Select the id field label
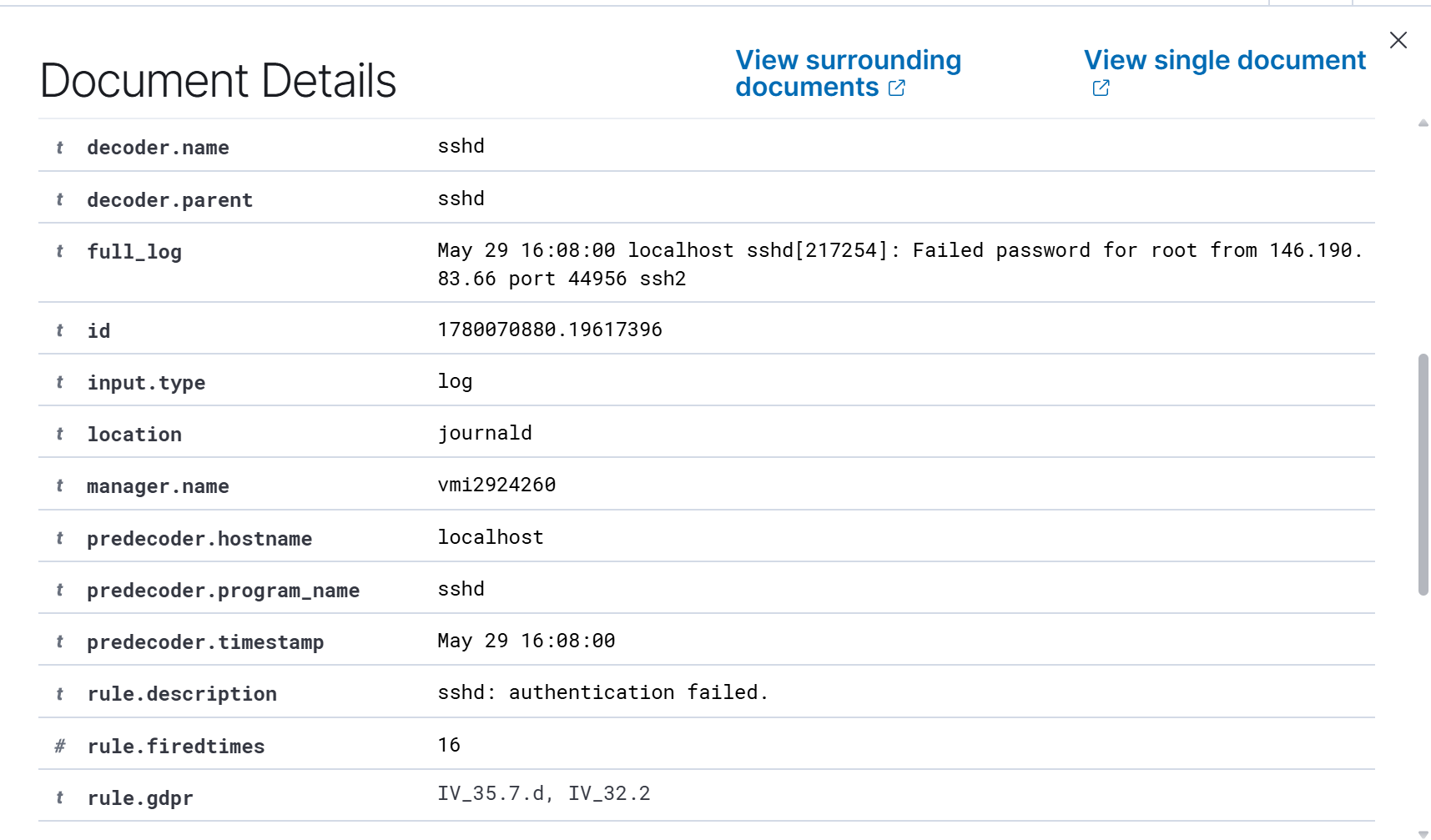 (x=98, y=331)
